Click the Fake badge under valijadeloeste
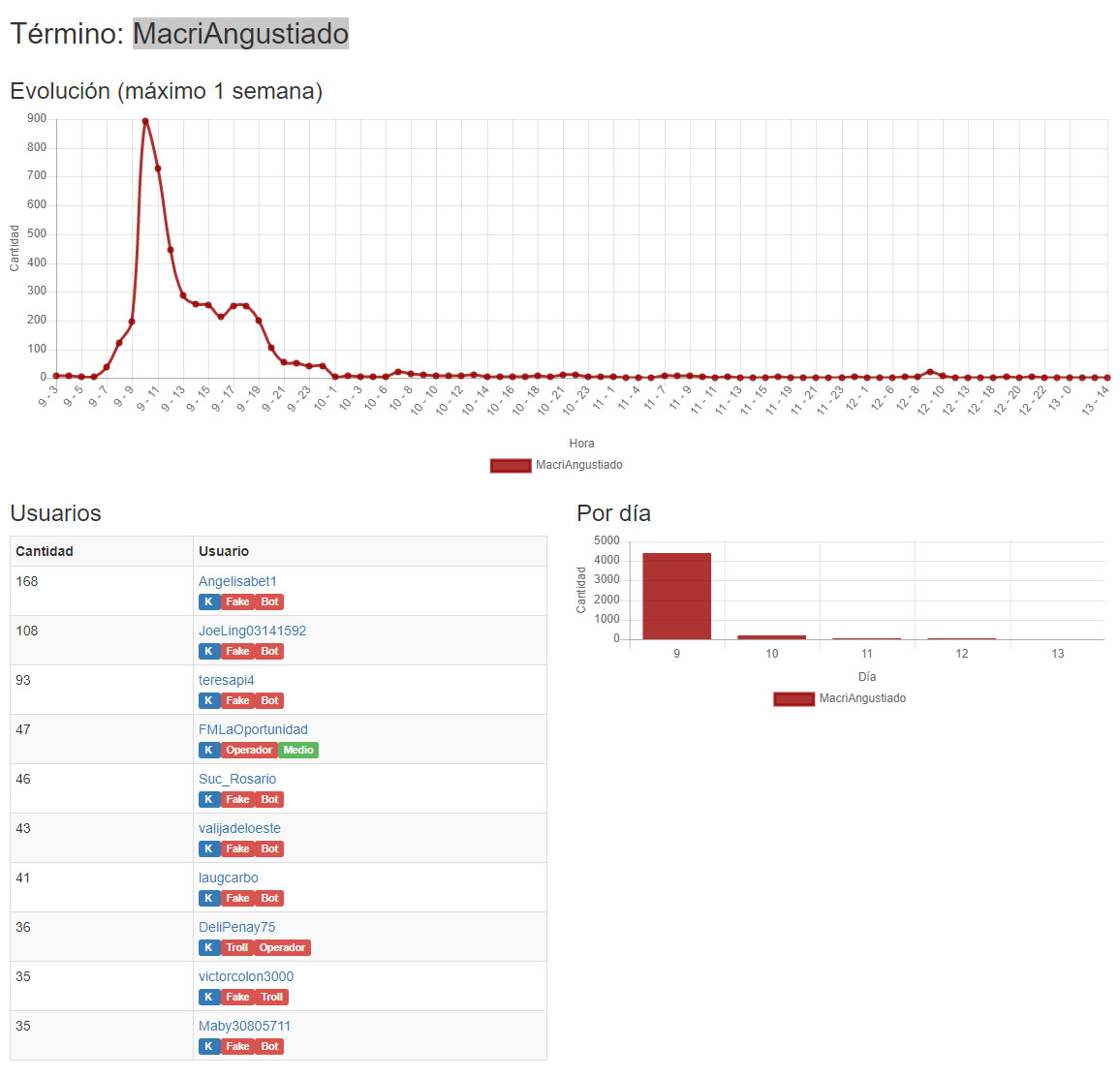 237,848
